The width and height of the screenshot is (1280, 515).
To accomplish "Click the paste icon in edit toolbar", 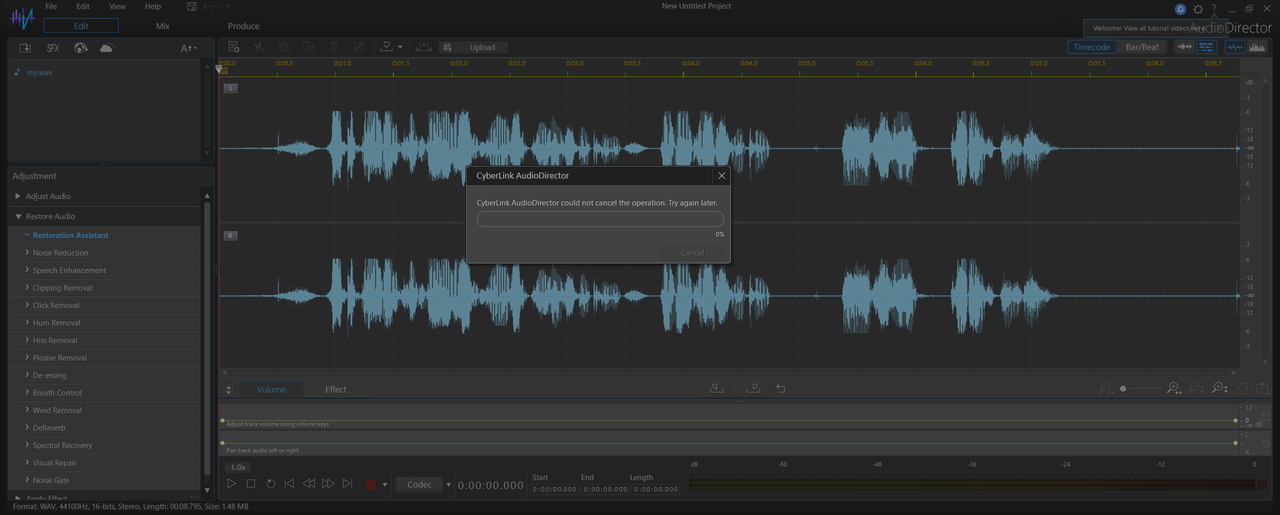I will pos(308,47).
